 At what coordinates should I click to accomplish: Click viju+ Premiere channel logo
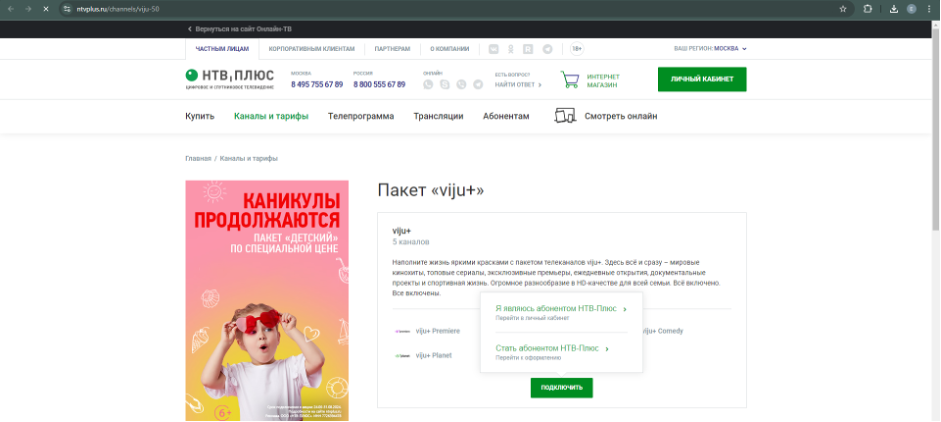click(402, 331)
